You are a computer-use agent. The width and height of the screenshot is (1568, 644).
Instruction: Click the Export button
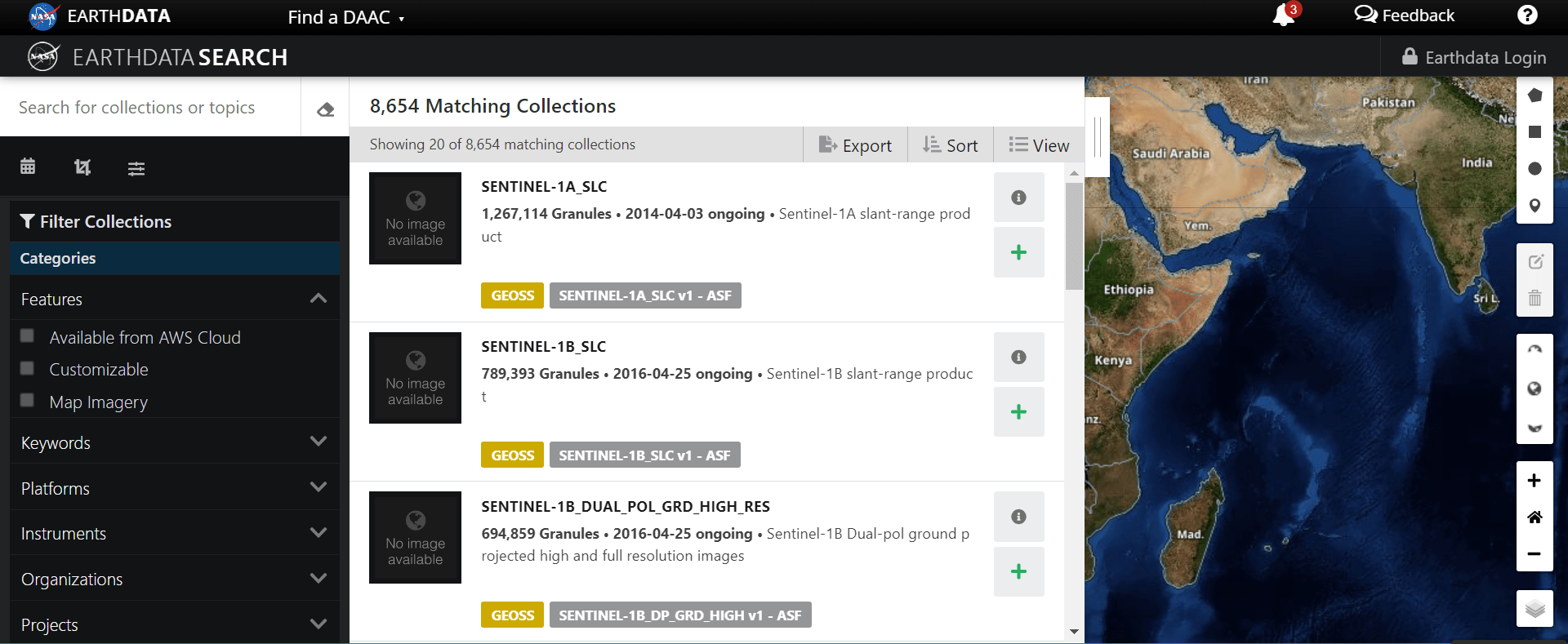[855, 145]
